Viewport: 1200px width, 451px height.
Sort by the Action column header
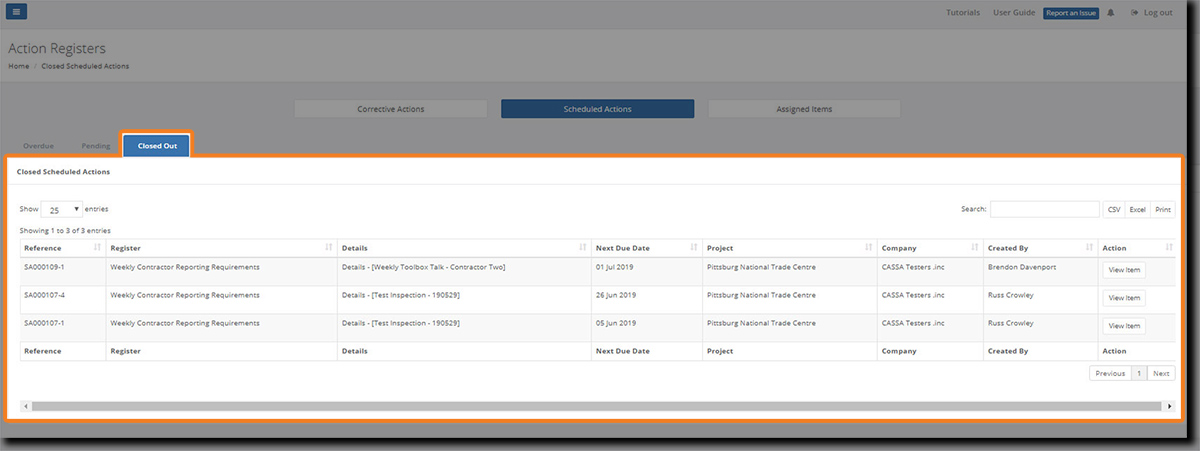coord(1137,247)
